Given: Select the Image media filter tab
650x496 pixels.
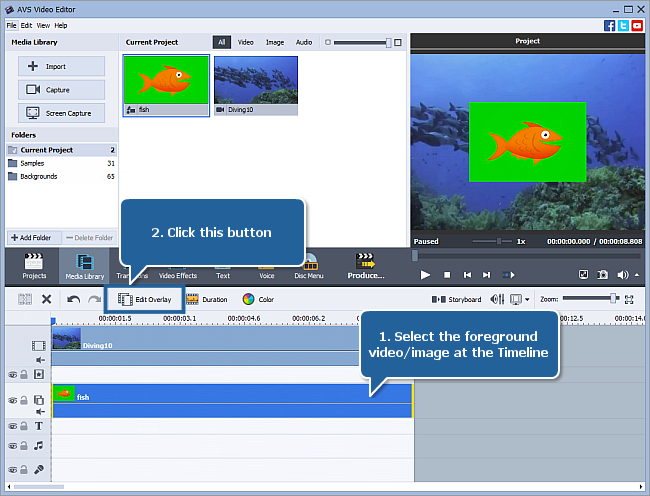Looking at the screenshot, I should click(x=275, y=42).
